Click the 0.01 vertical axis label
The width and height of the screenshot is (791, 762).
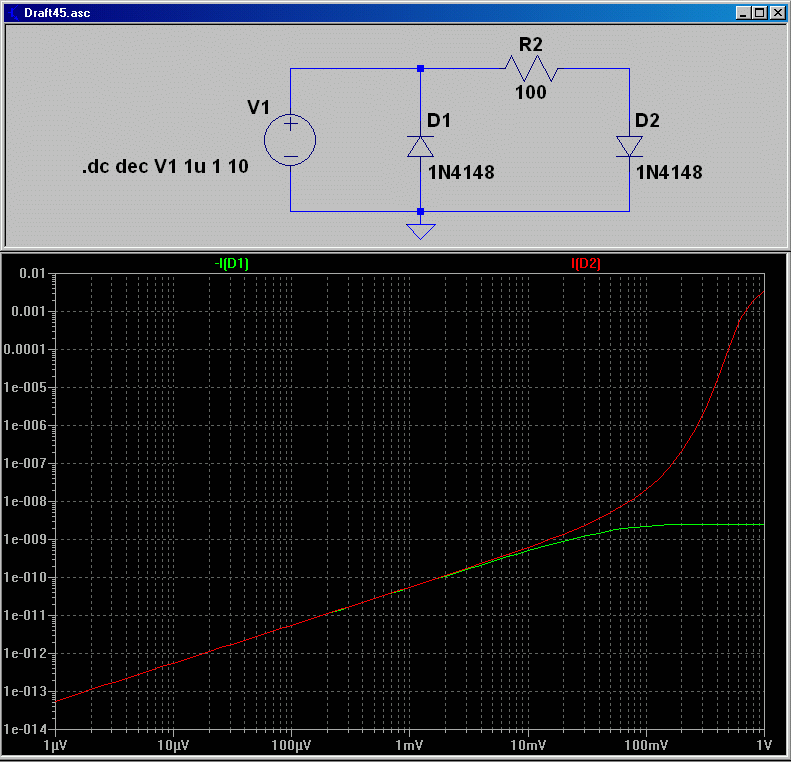(32, 273)
